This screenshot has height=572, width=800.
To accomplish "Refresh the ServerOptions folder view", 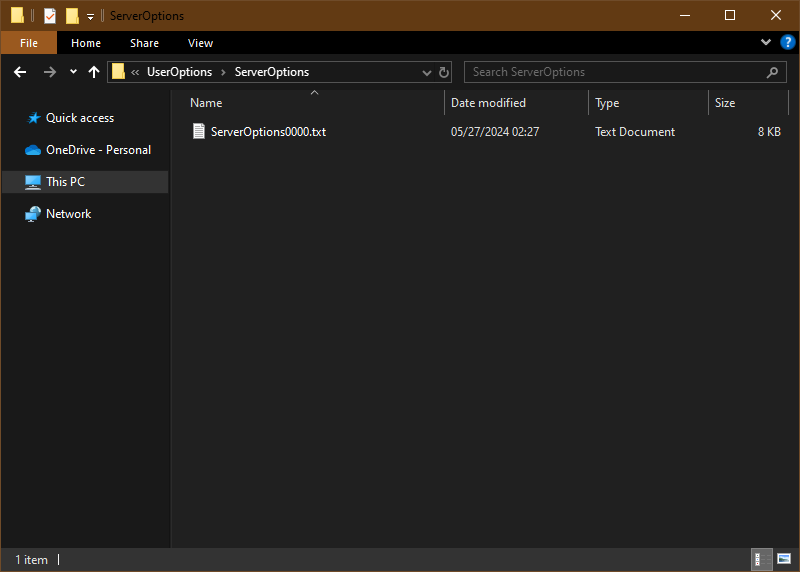I will (x=444, y=72).
